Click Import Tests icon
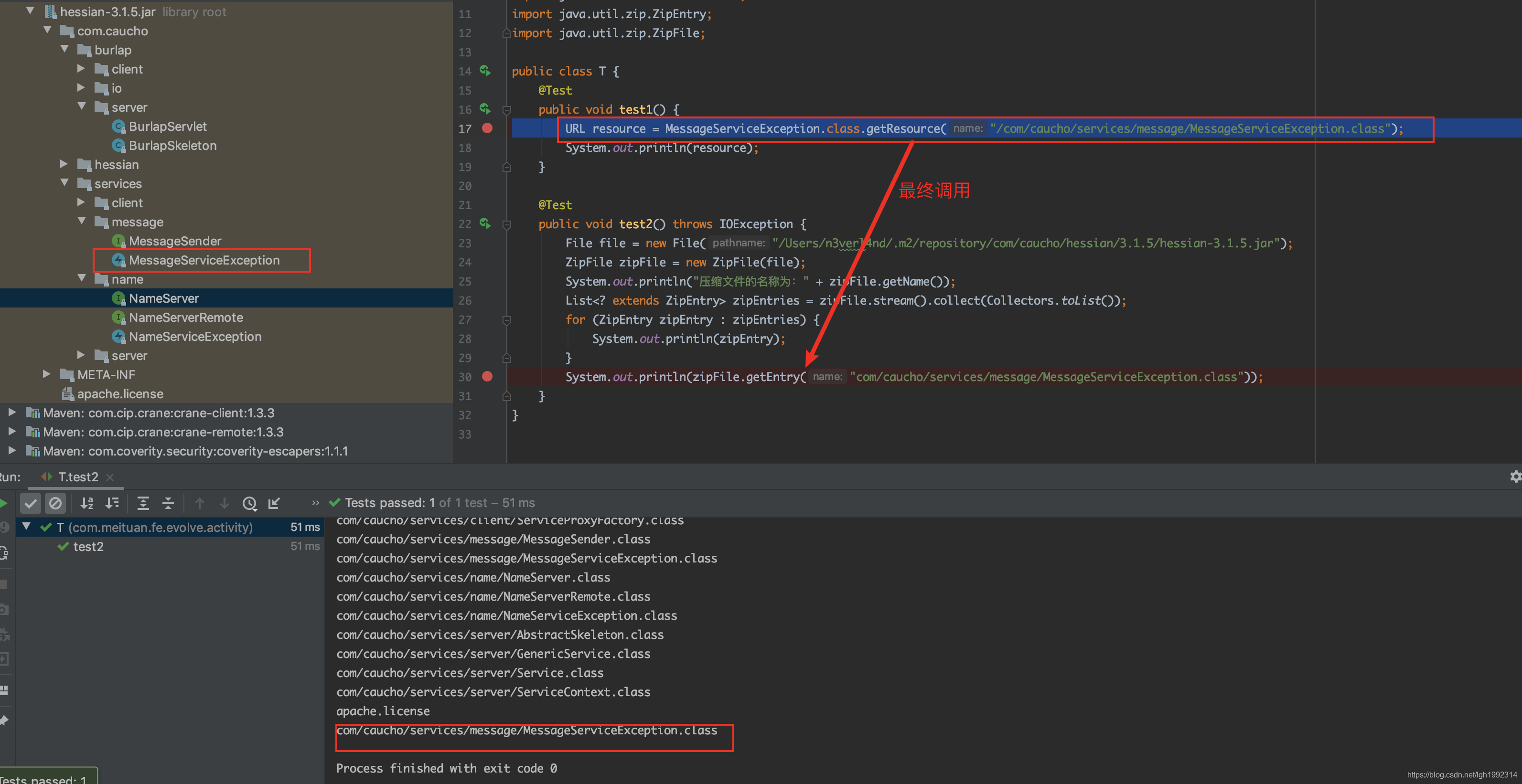The image size is (1522, 784). click(x=274, y=503)
